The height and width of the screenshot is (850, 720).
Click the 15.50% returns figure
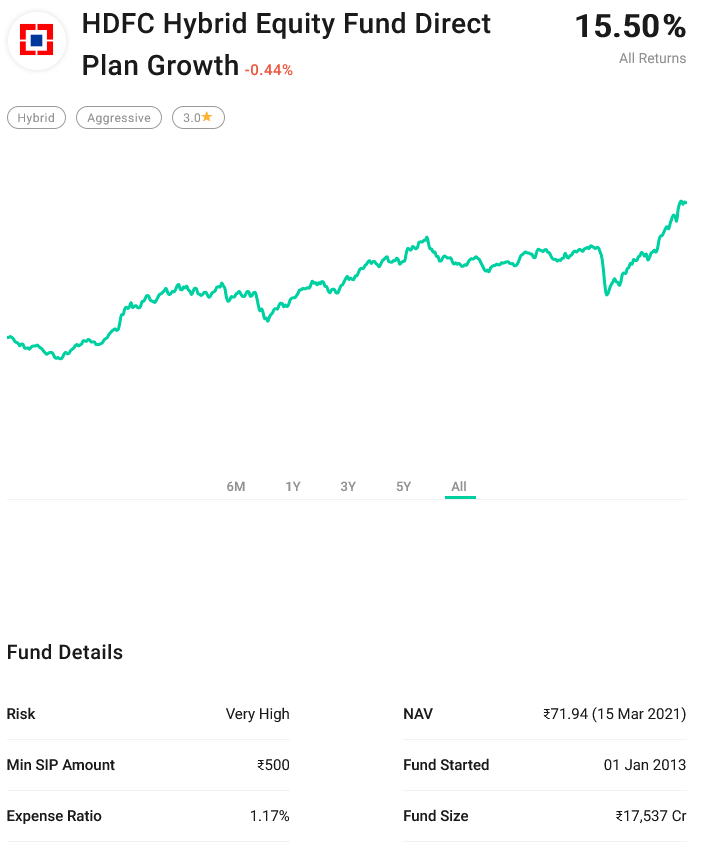630,27
